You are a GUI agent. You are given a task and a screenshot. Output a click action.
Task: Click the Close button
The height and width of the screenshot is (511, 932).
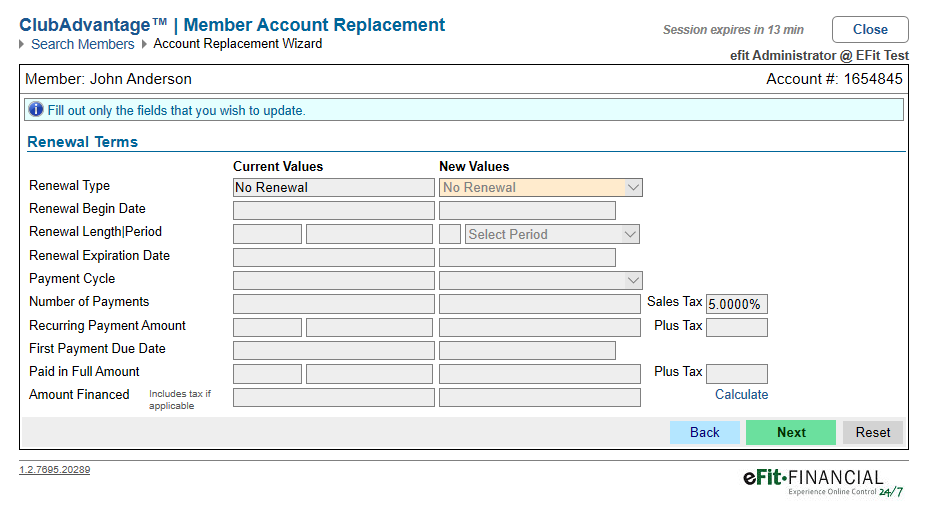pos(870,30)
